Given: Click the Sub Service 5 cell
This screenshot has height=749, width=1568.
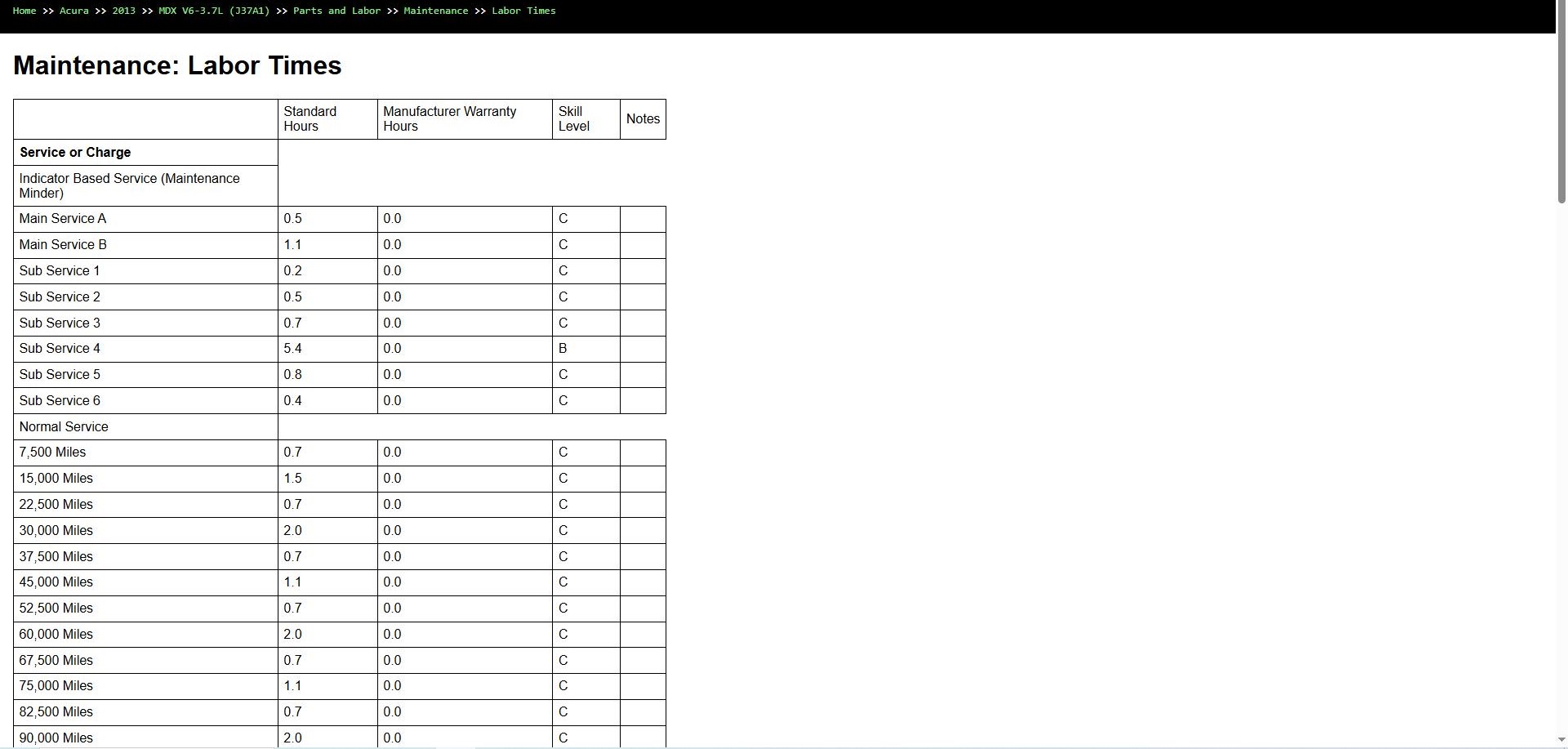Looking at the screenshot, I should (145, 375).
